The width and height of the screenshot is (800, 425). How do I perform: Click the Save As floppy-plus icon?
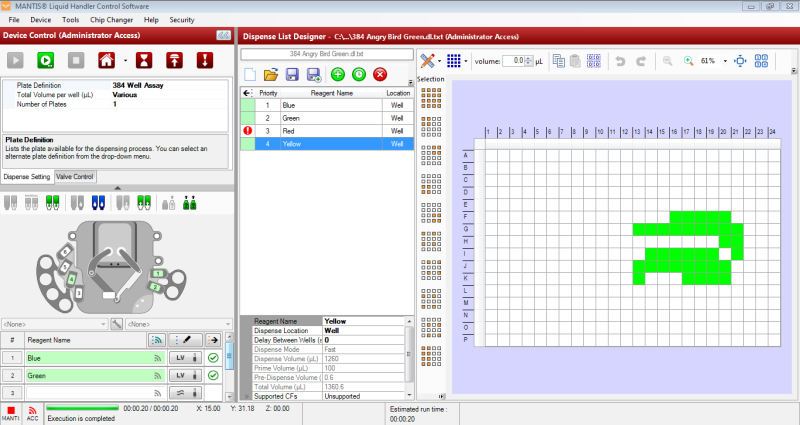[x=313, y=75]
